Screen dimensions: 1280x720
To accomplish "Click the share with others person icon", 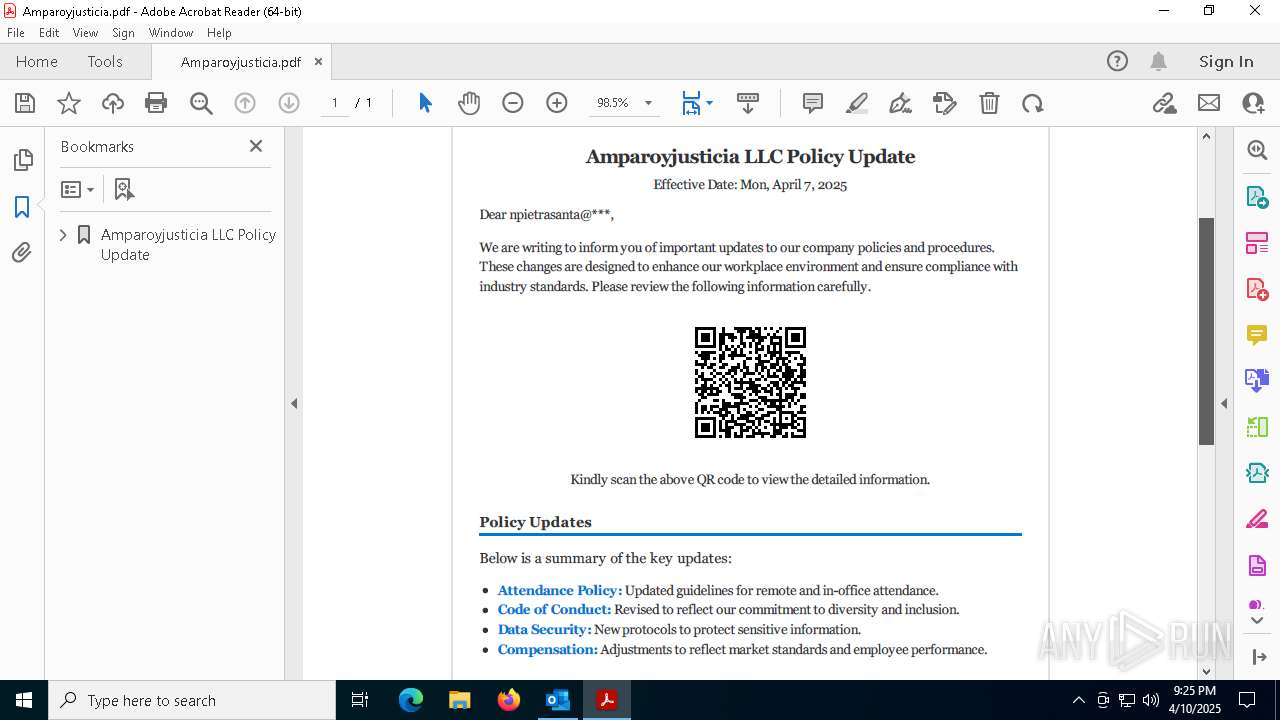I will [x=1253, y=103].
